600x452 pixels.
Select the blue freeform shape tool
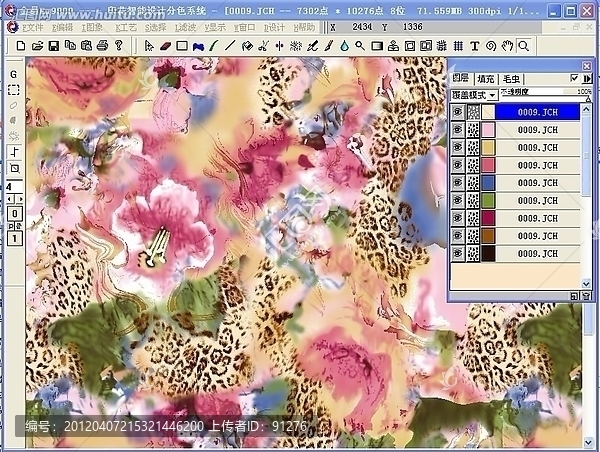(x=198, y=47)
